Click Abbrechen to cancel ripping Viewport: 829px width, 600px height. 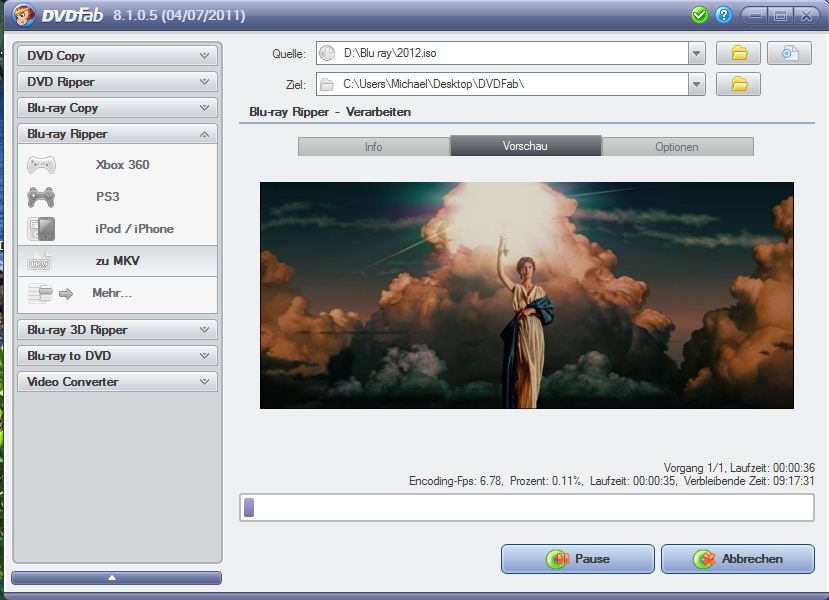coord(738,559)
